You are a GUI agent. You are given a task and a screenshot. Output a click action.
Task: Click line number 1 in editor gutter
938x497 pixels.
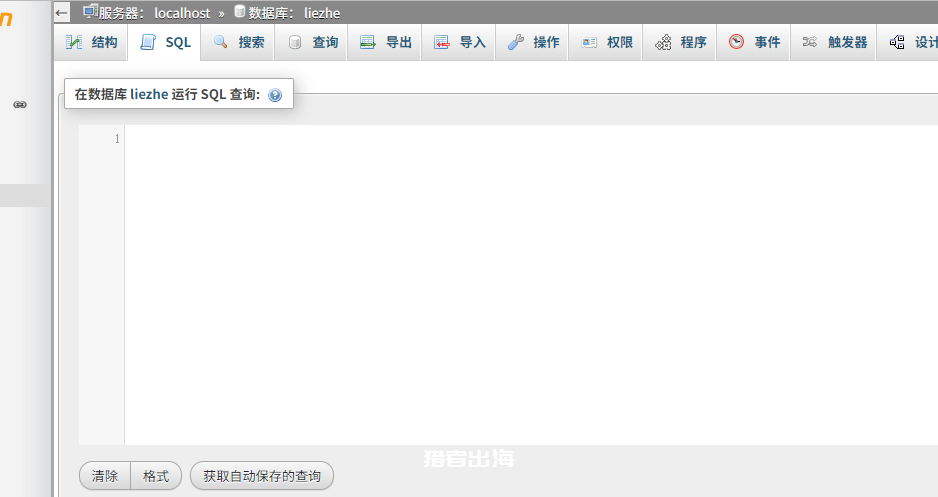click(x=117, y=139)
